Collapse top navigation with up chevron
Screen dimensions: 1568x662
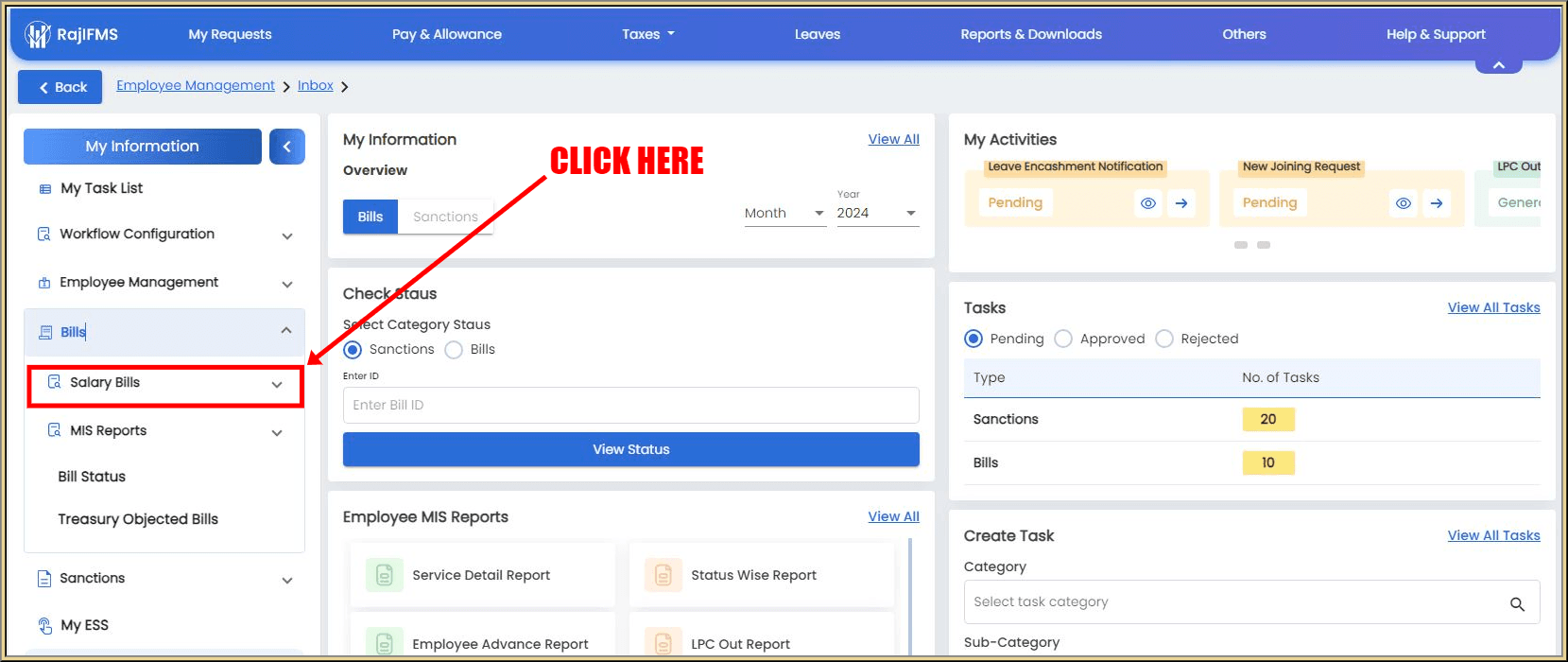point(1499,65)
